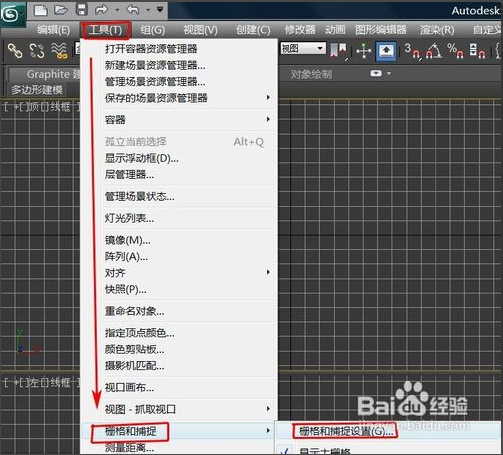Open the 修改器 menu
Image resolution: width=503 pixels, height=455 pixels.
point(300,30)
